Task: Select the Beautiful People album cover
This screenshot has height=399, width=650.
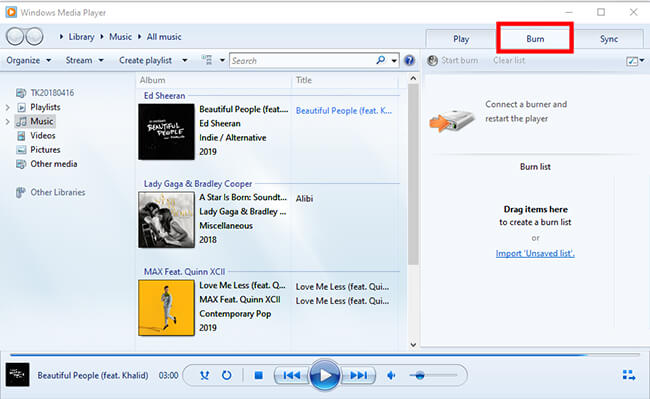Action: [x=166, y=132]
